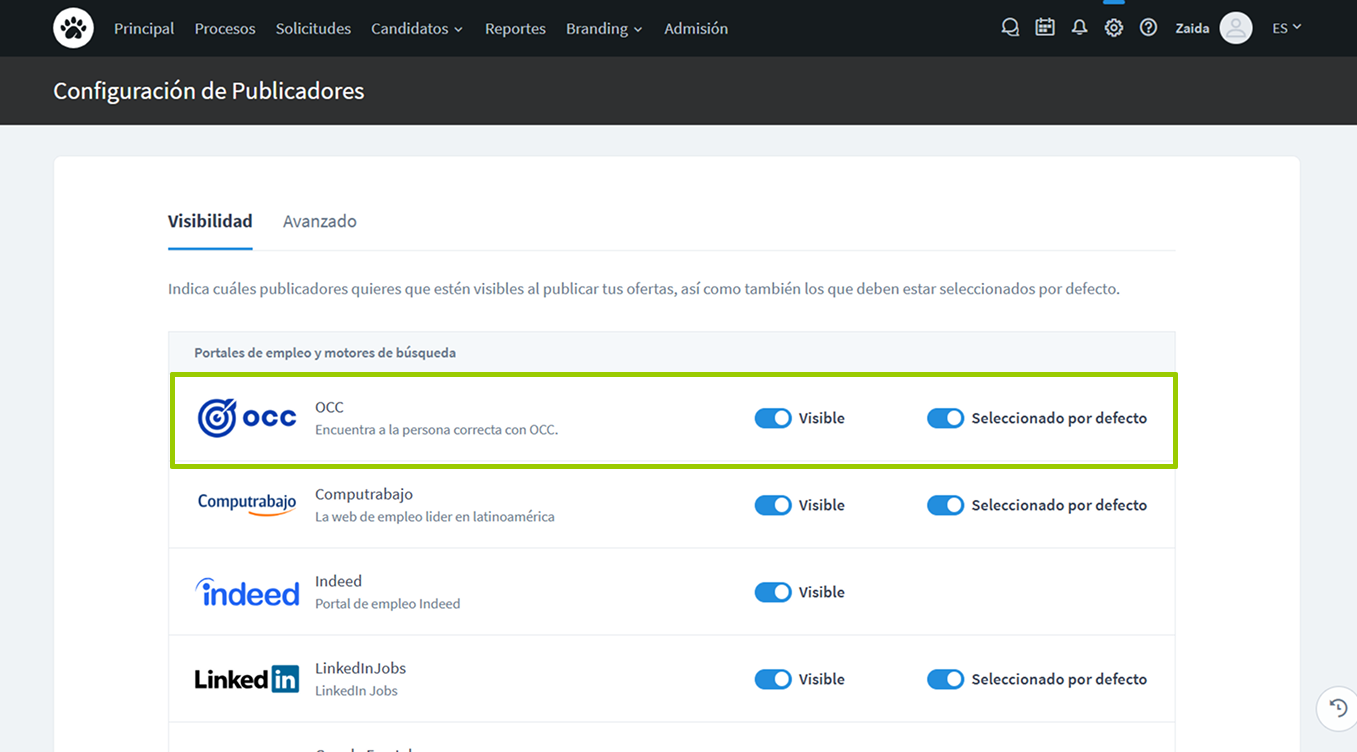Open settings with the gear icon
The width and height of the screenshot is (1357, 752).
(1113, 27)
